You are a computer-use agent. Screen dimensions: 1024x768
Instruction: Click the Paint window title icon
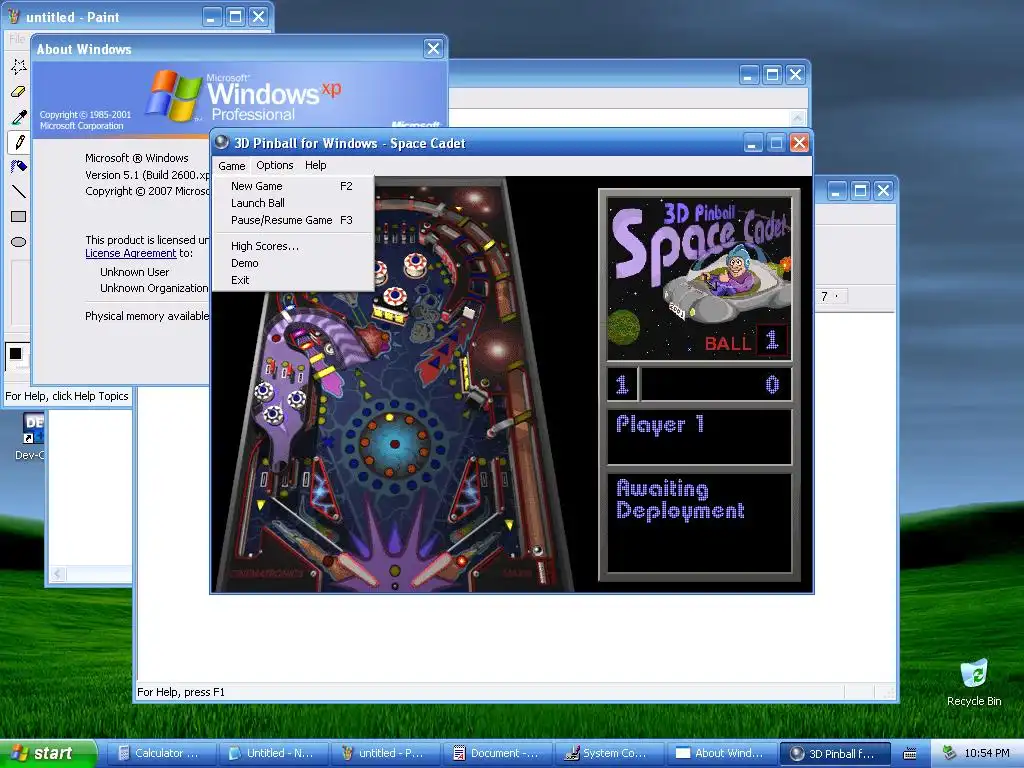pos(13,16)
